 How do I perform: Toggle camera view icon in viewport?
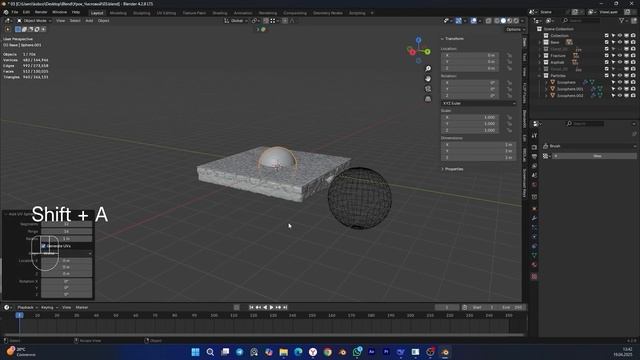click(x=428, y=89)
